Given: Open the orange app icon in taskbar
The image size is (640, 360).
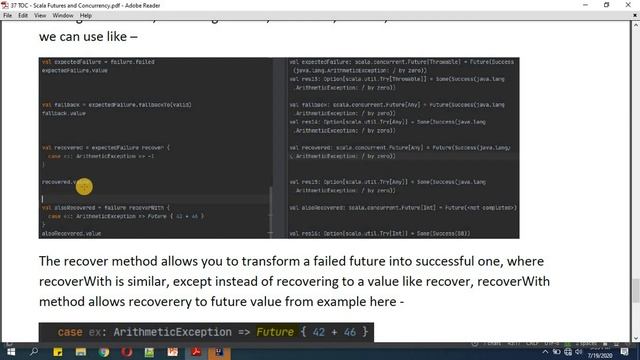Looking at the screenshot, I should (173, 352).
